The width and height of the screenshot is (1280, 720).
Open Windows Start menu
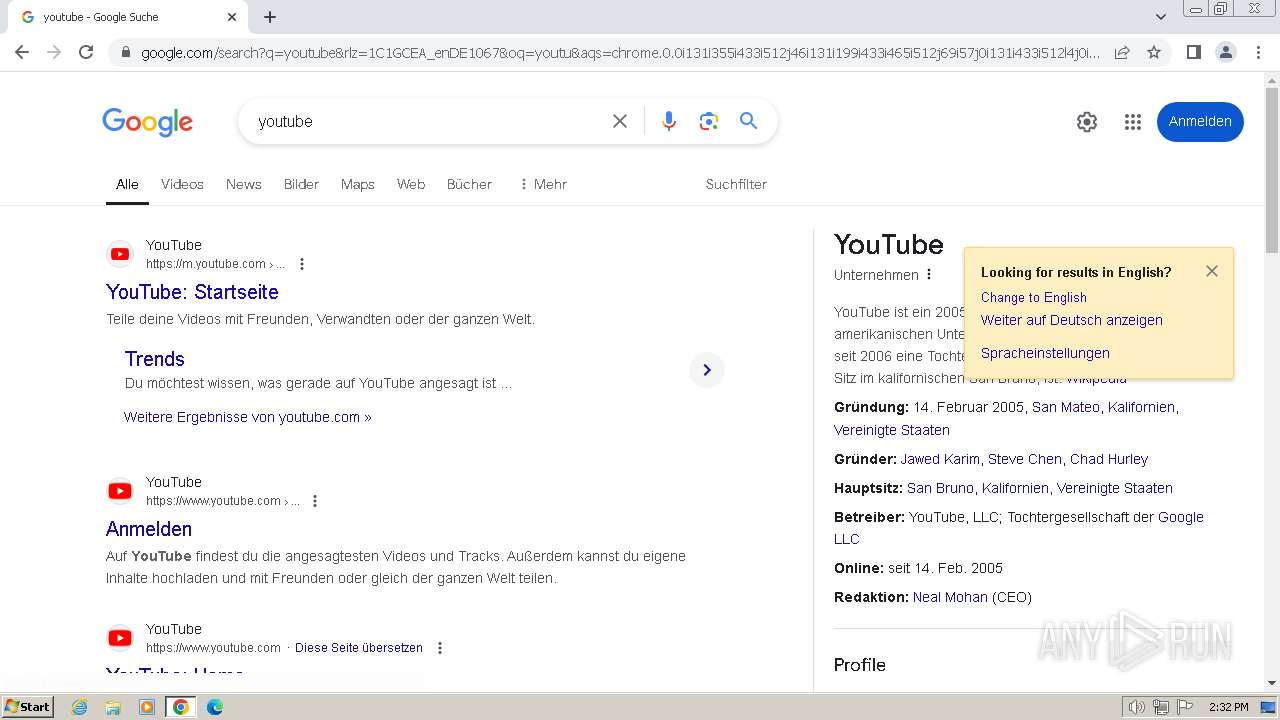click(28, 707)
